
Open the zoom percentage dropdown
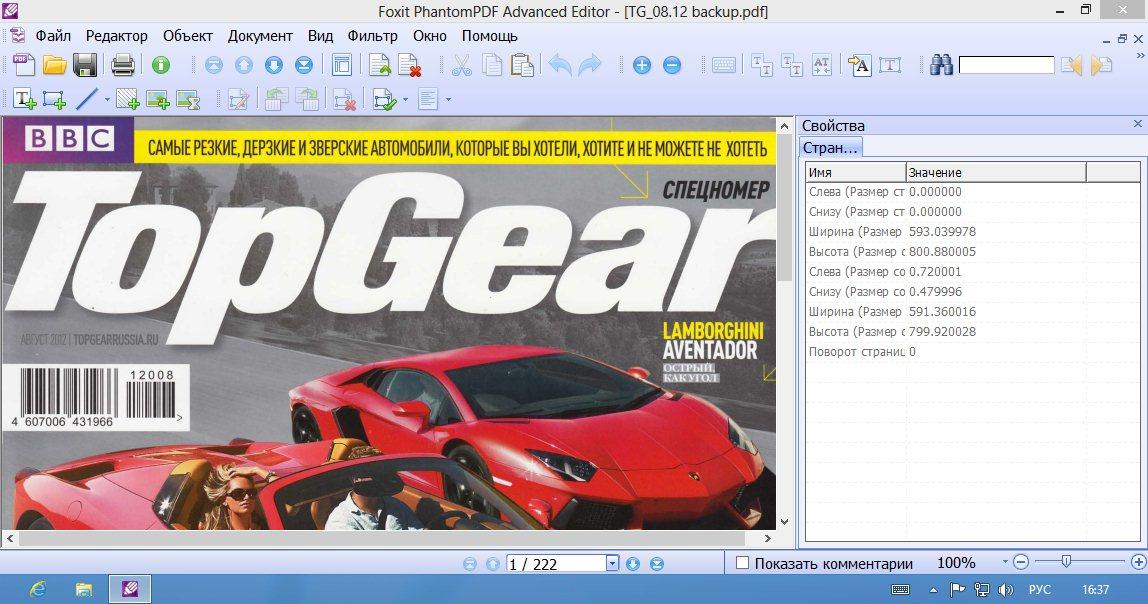click(x=1005, y=562)
